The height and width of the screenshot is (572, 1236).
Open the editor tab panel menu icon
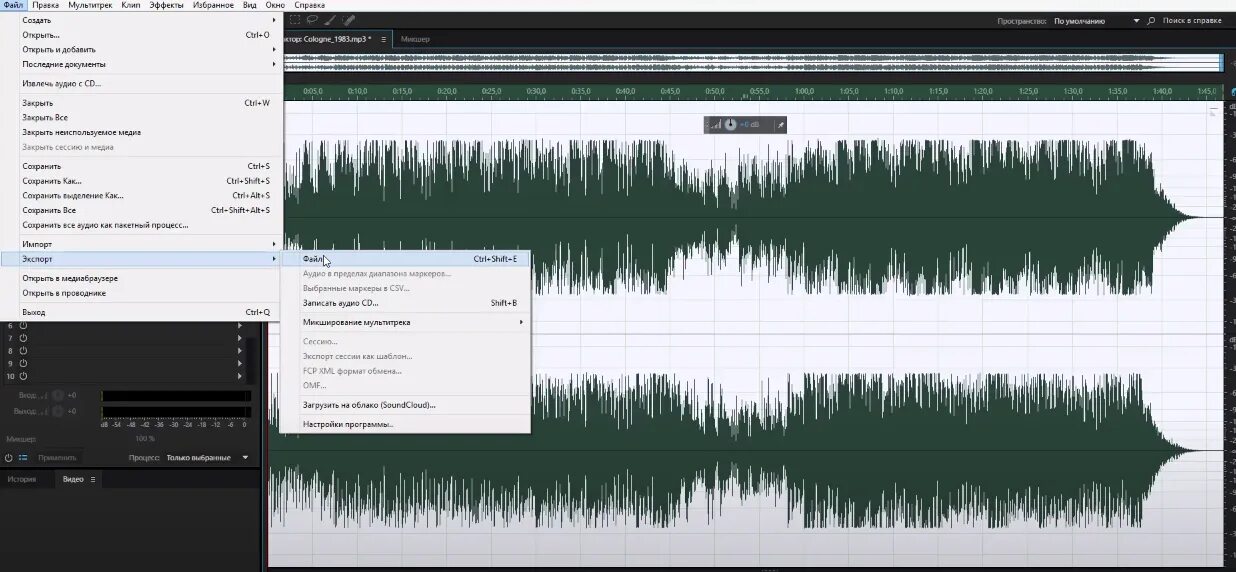384,39
